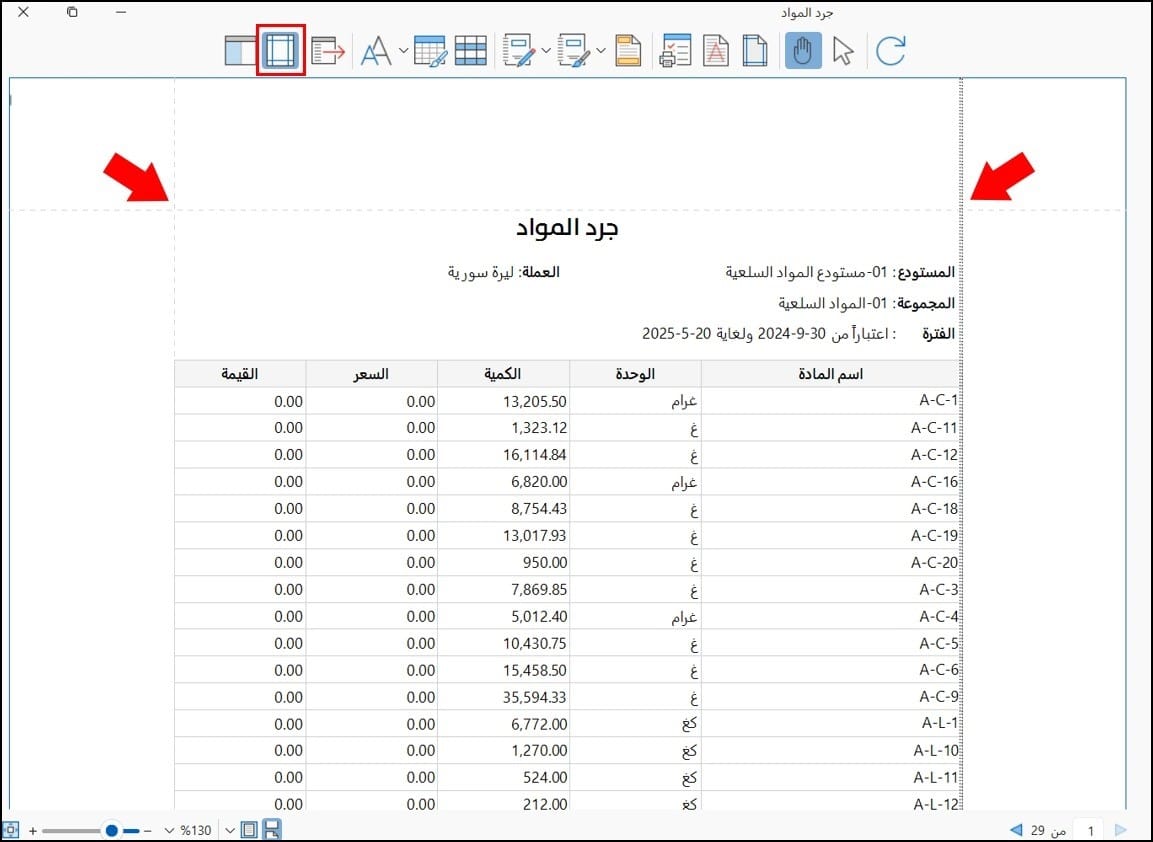This screenshot has width=1153, height=842.
Task: Select the A-C-19 item name cell
Action: click(830, 535)
